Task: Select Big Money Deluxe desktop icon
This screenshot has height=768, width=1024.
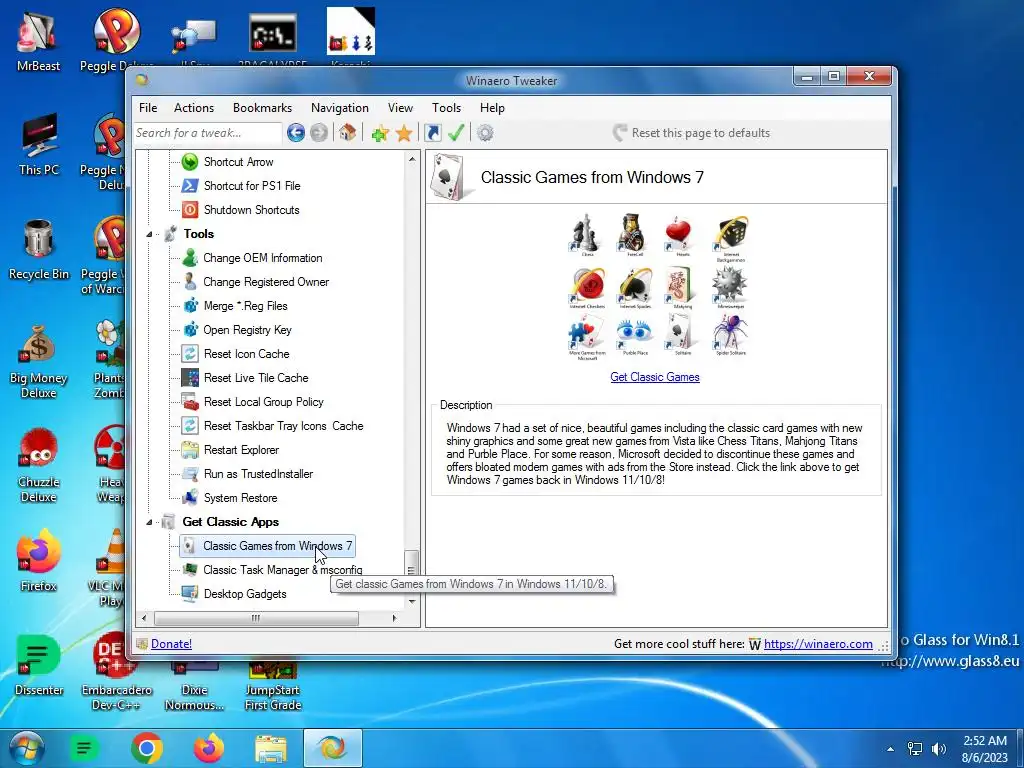Action: click(x=39, y=361)
